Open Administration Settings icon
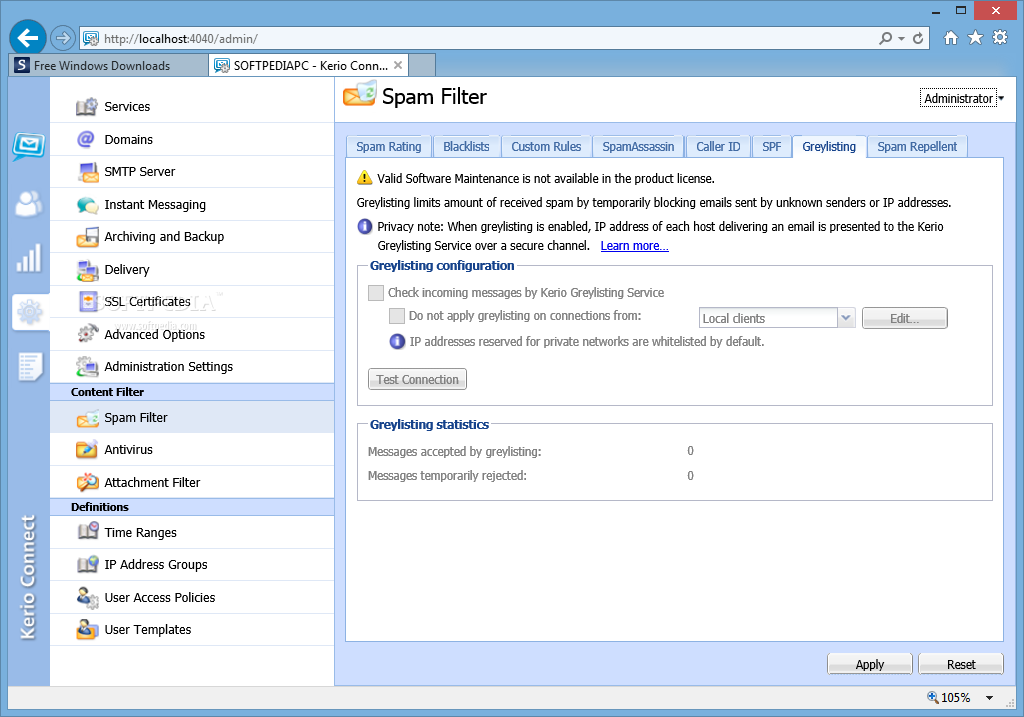 click(x=88, y=367)
